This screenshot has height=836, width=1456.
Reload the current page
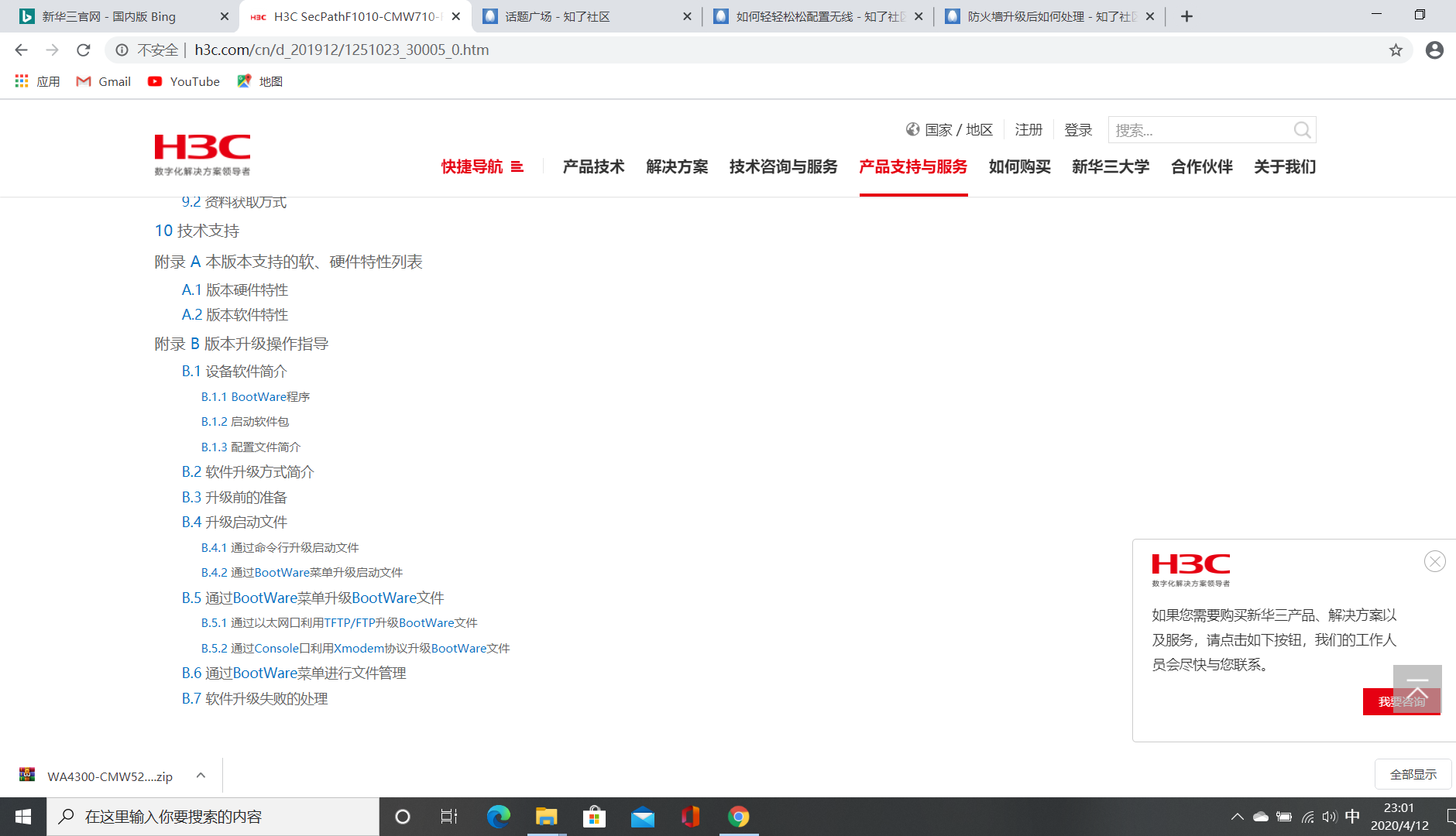coord(84,50)
